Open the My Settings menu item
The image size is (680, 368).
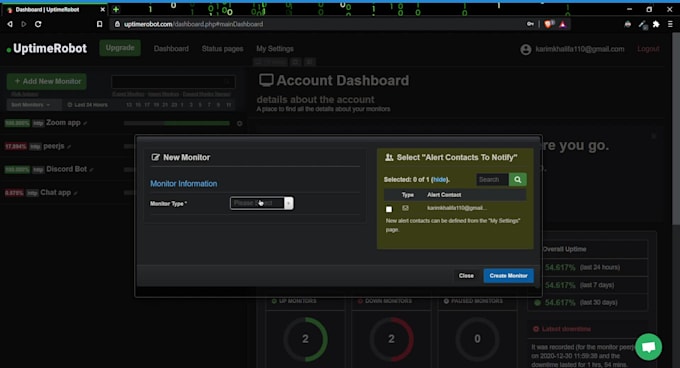[275, 49]
